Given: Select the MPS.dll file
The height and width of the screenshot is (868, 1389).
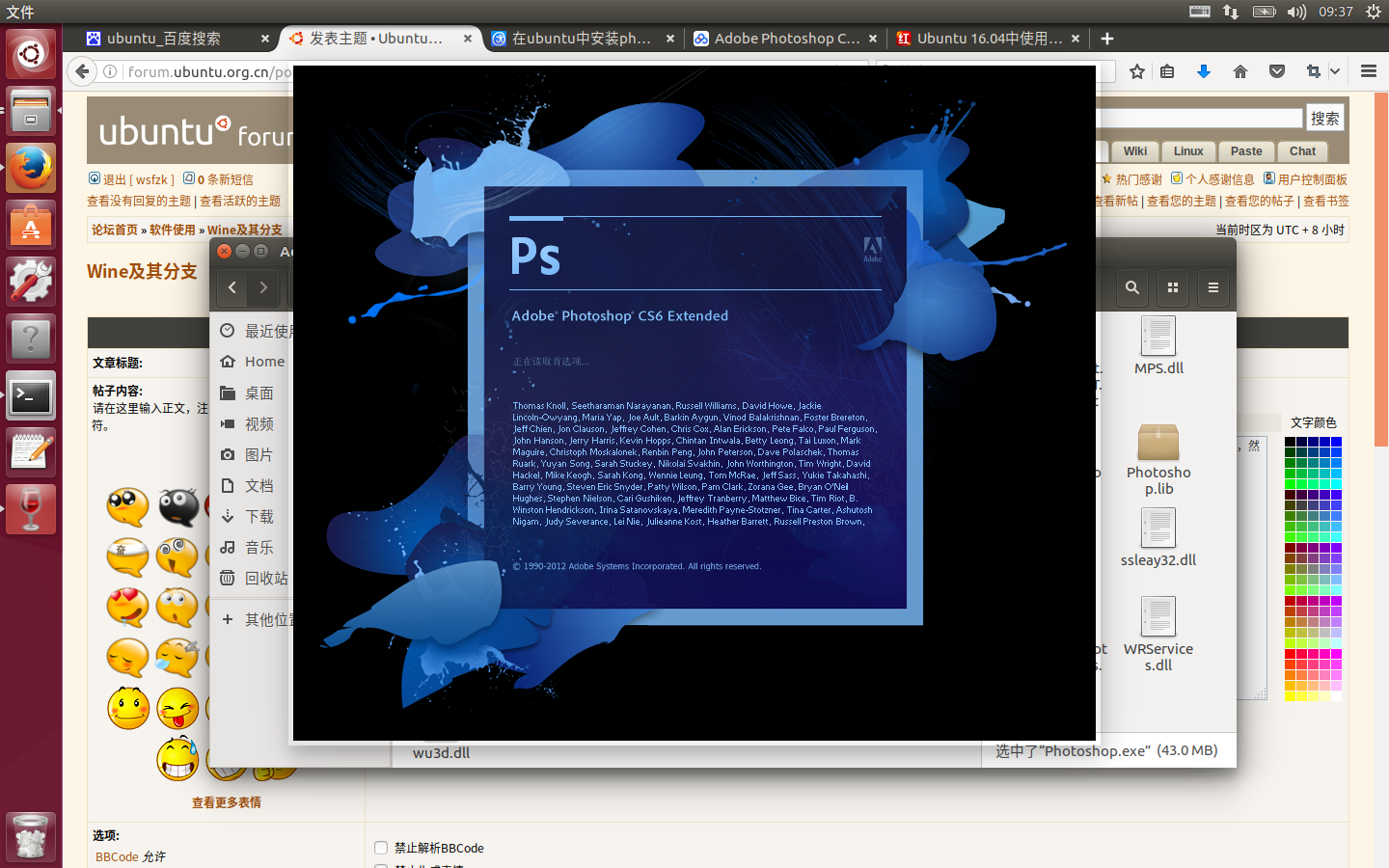Looking at the screenshot, I should tap(1158, 346).
